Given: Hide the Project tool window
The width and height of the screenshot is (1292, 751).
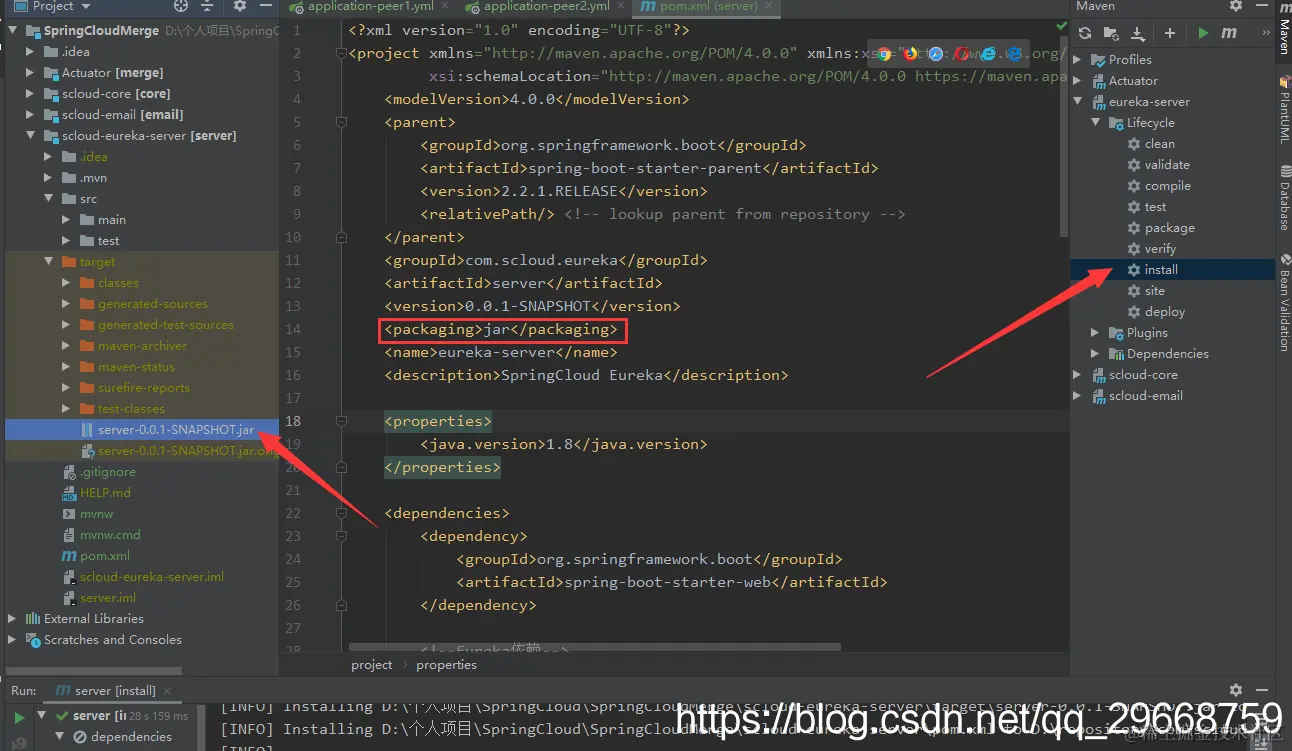Looking at the screenshot, I should pos(265,6).
